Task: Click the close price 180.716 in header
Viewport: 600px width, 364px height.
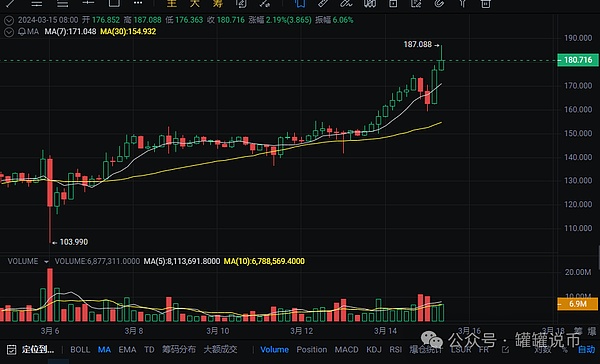Action: point(231,20)
